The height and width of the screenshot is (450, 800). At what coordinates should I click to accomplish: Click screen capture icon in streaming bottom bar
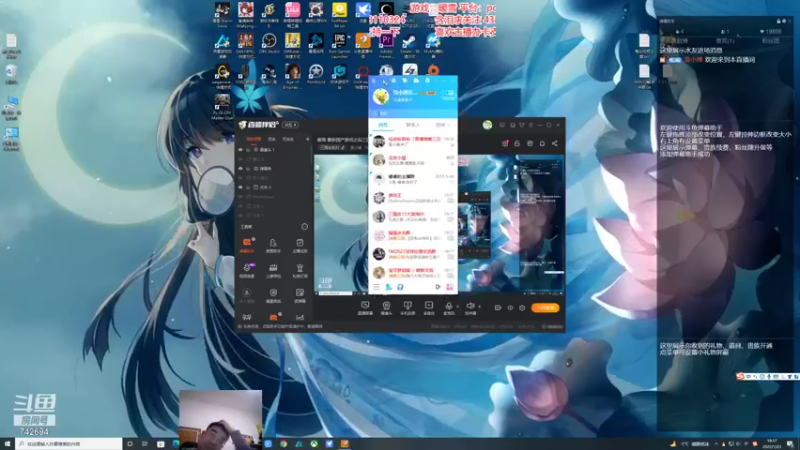click(365, 306)
